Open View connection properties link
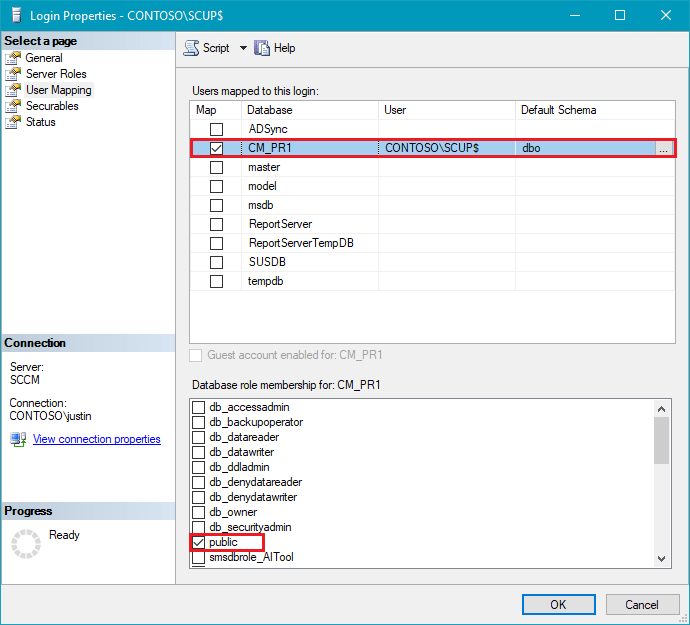 (x=96, y=439)
